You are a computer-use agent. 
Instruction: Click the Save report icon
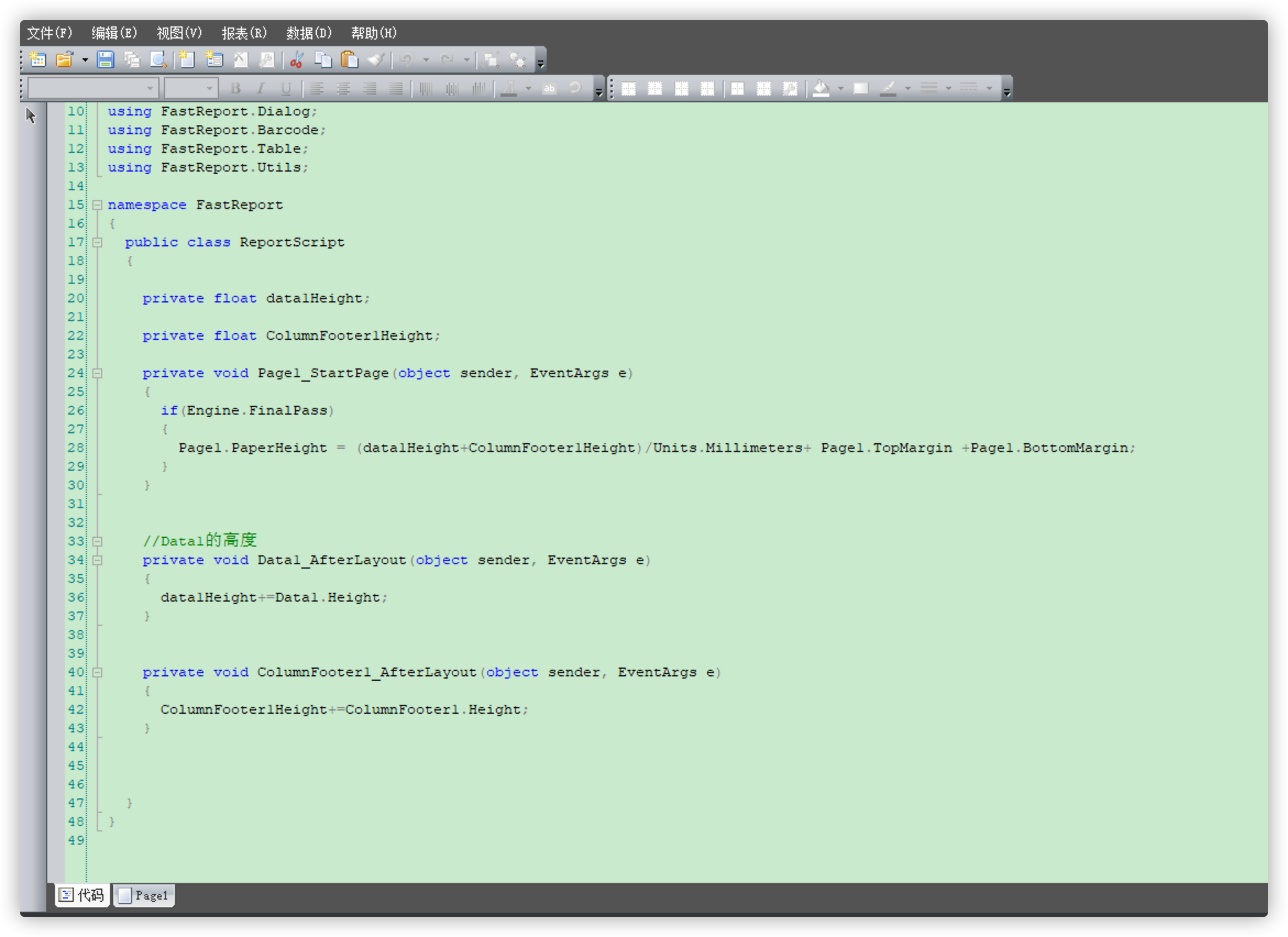click(x=106, y=59)
